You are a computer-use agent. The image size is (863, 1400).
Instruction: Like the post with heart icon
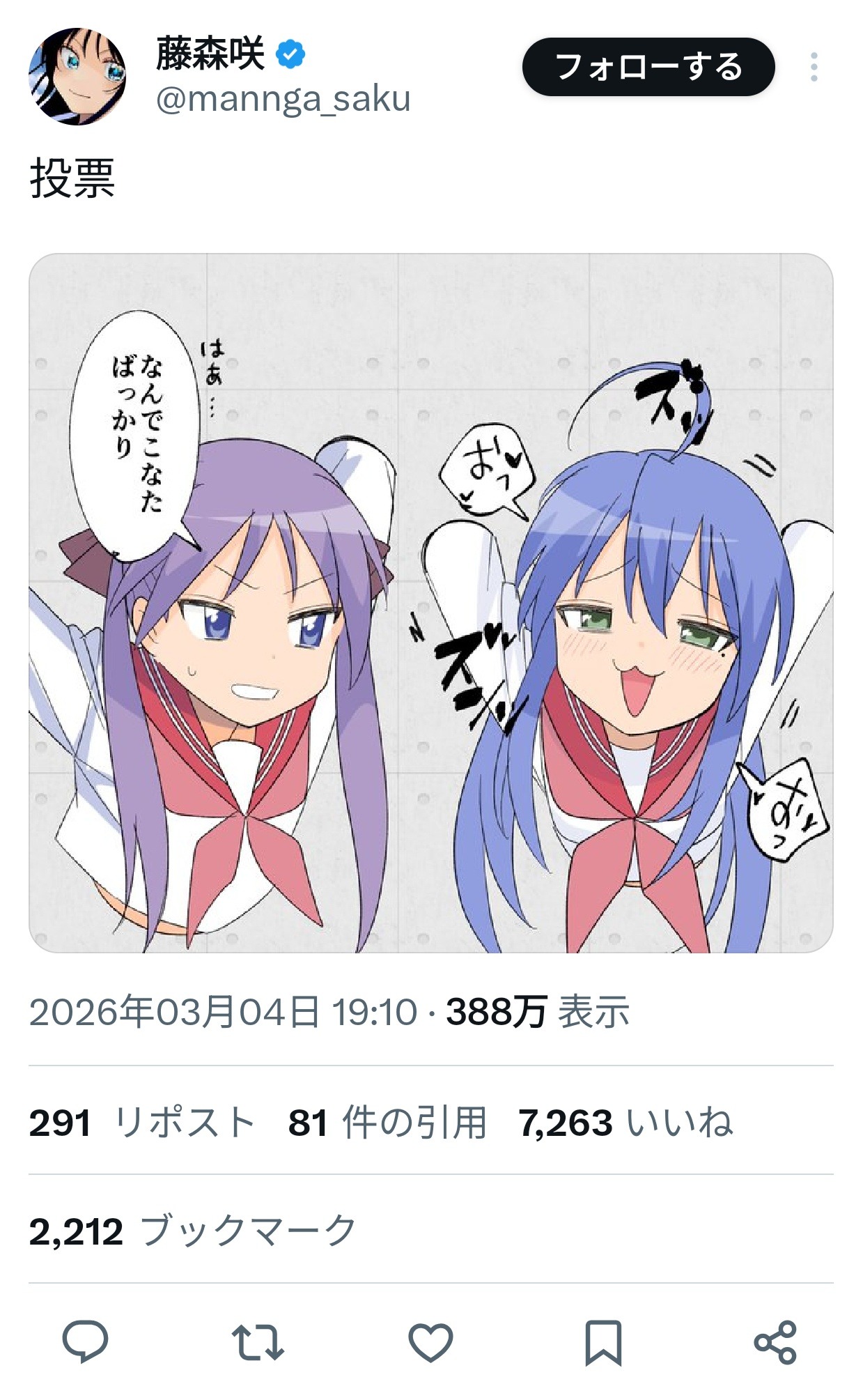coord(430,1342)
